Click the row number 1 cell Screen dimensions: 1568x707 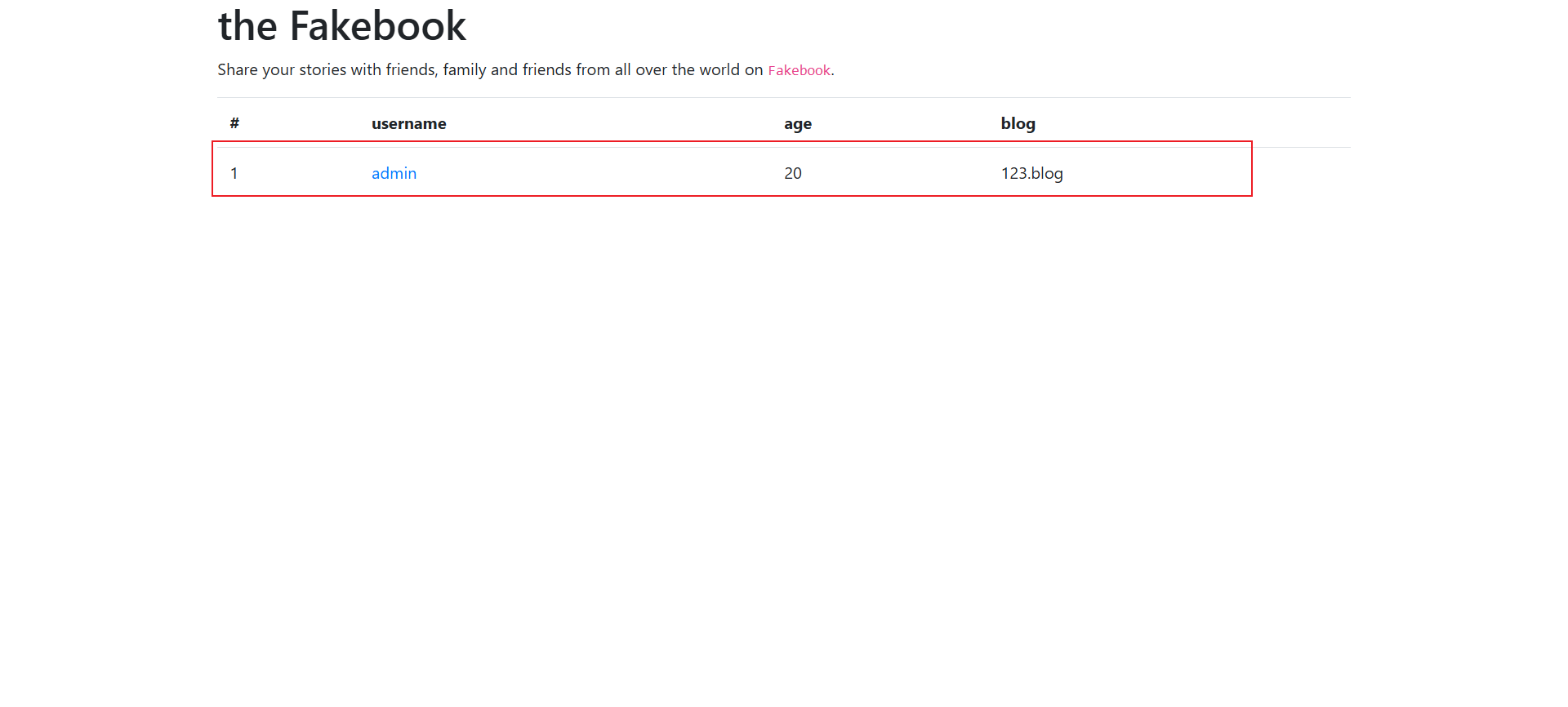(234, 173)
